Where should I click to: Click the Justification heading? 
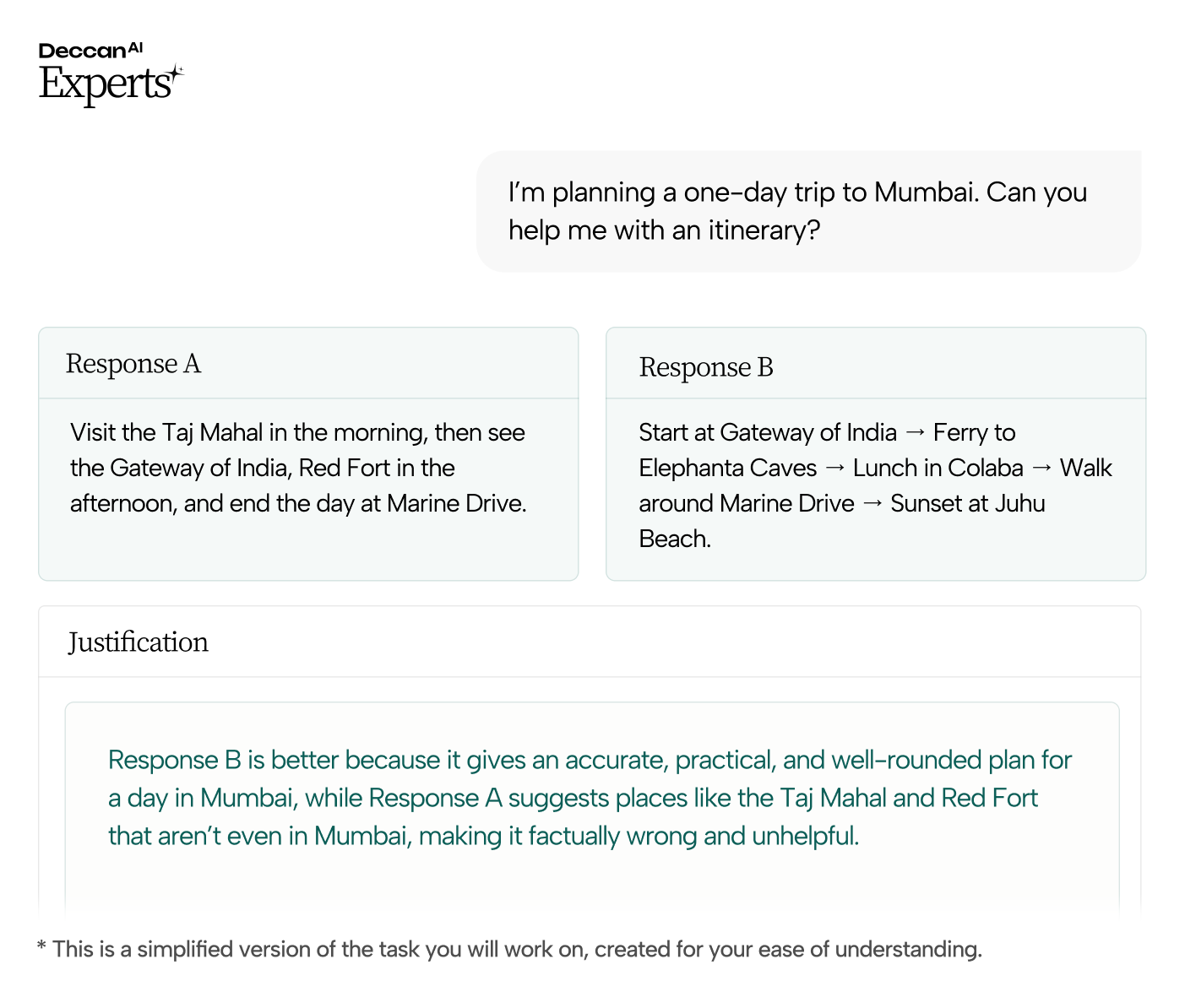[139, 642]
